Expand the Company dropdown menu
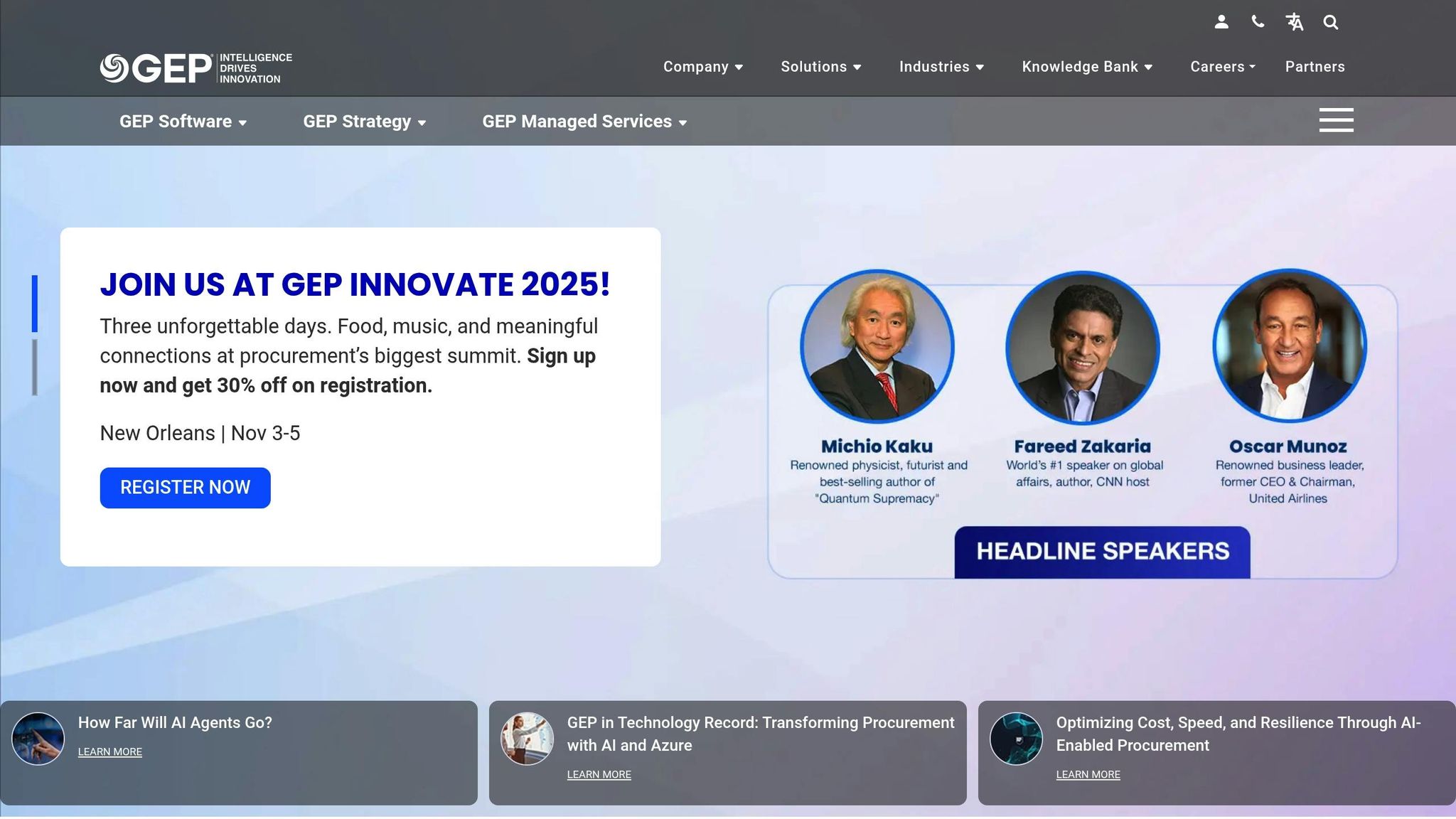 point(702,67)
